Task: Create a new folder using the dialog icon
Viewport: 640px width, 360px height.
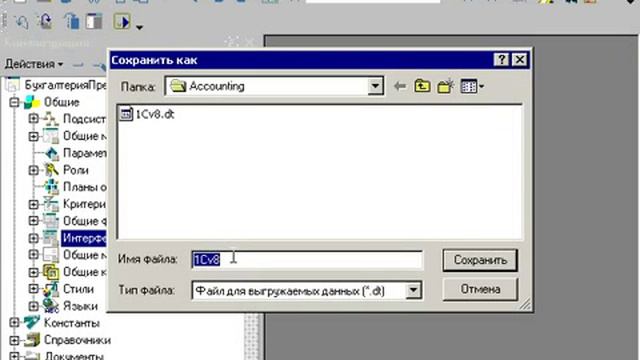Action: (x=445, y=86)
